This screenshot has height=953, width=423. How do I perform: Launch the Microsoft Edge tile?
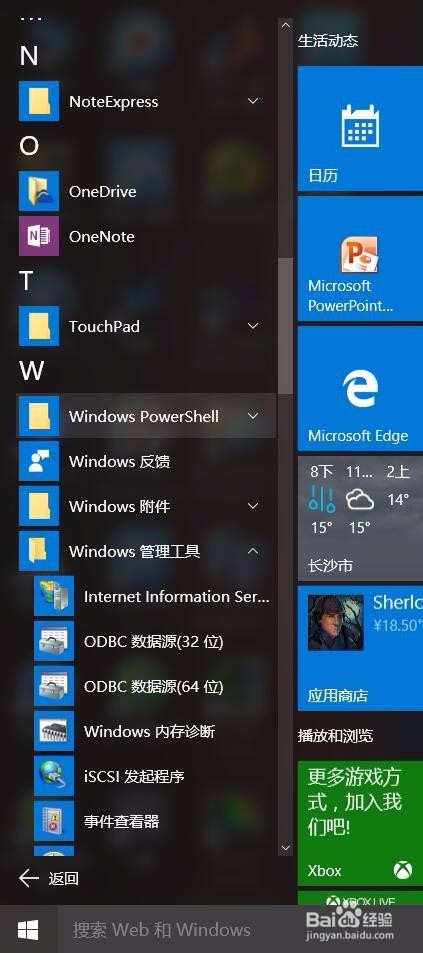click(360, 388)
